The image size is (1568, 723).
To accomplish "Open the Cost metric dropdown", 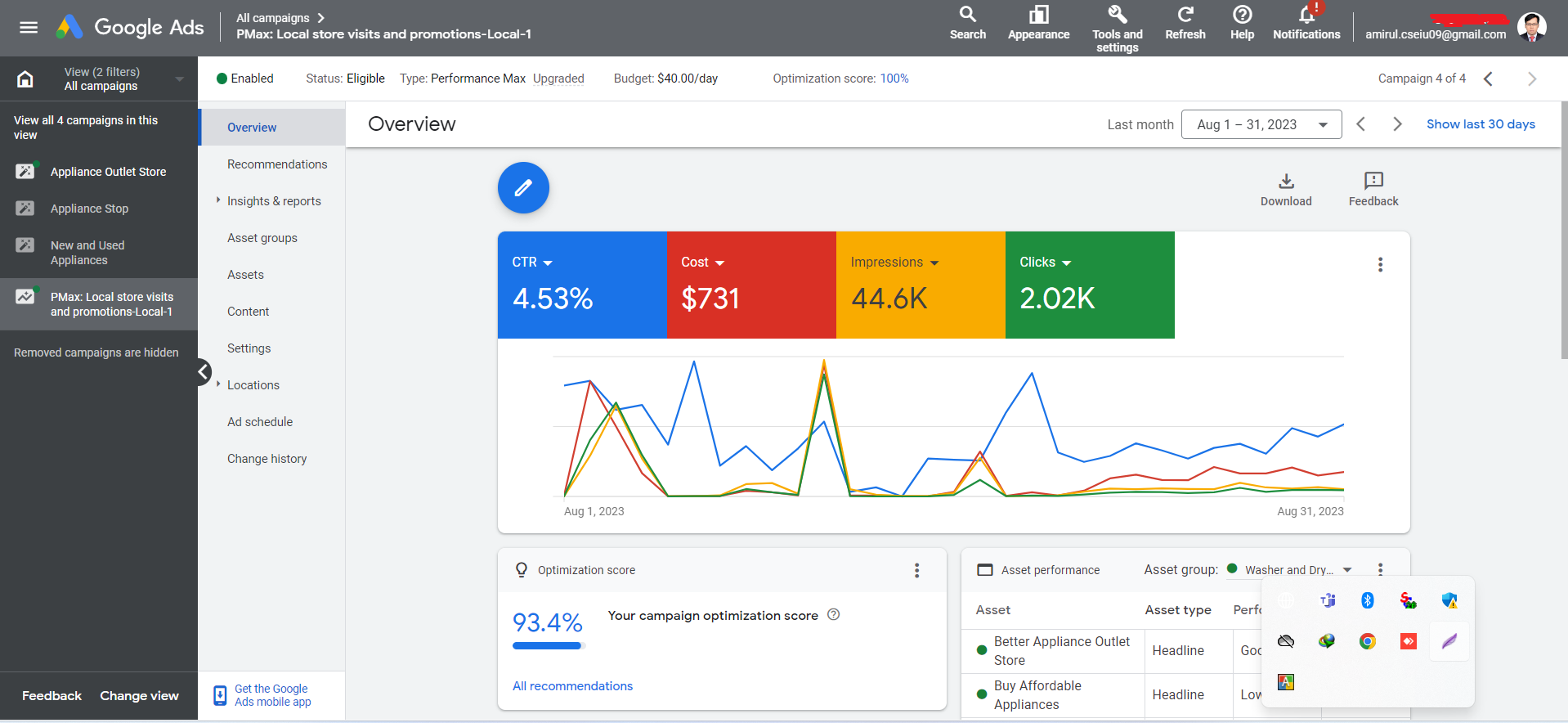I will click(x=703, y=263).
